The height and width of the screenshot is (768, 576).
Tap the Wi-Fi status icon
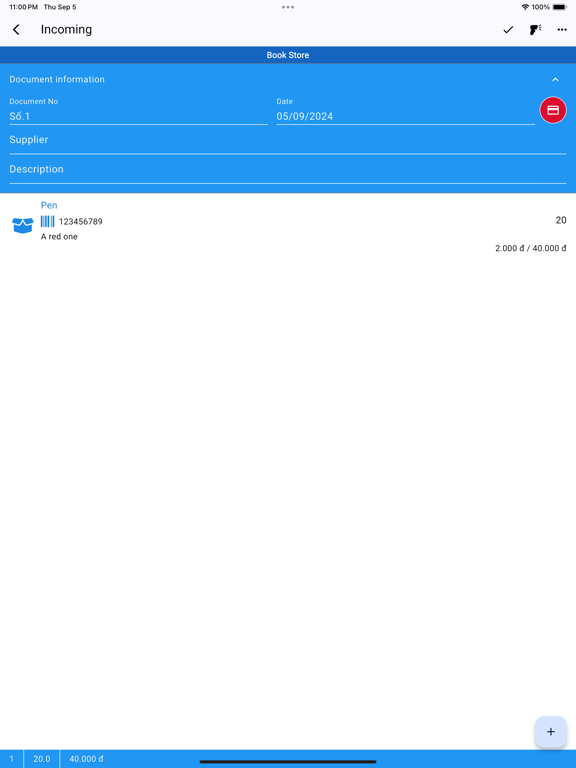point(525,7)
